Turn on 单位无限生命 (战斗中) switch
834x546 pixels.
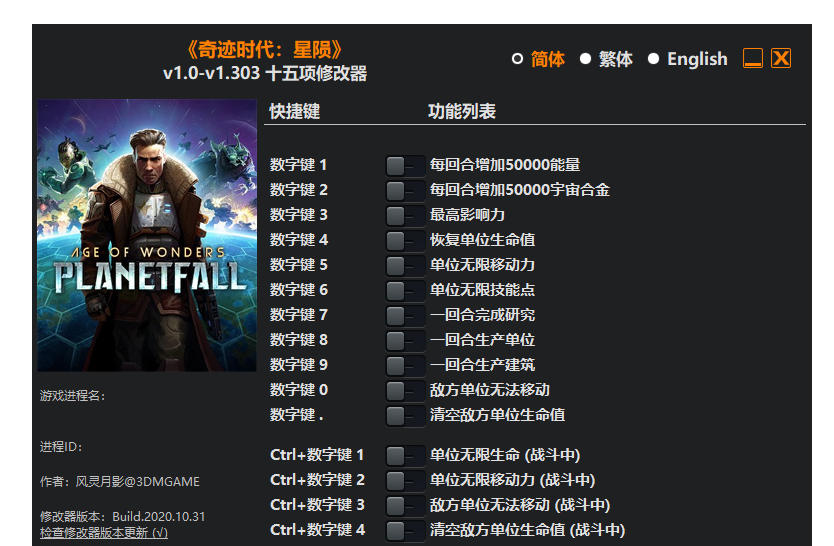(405, 456)
